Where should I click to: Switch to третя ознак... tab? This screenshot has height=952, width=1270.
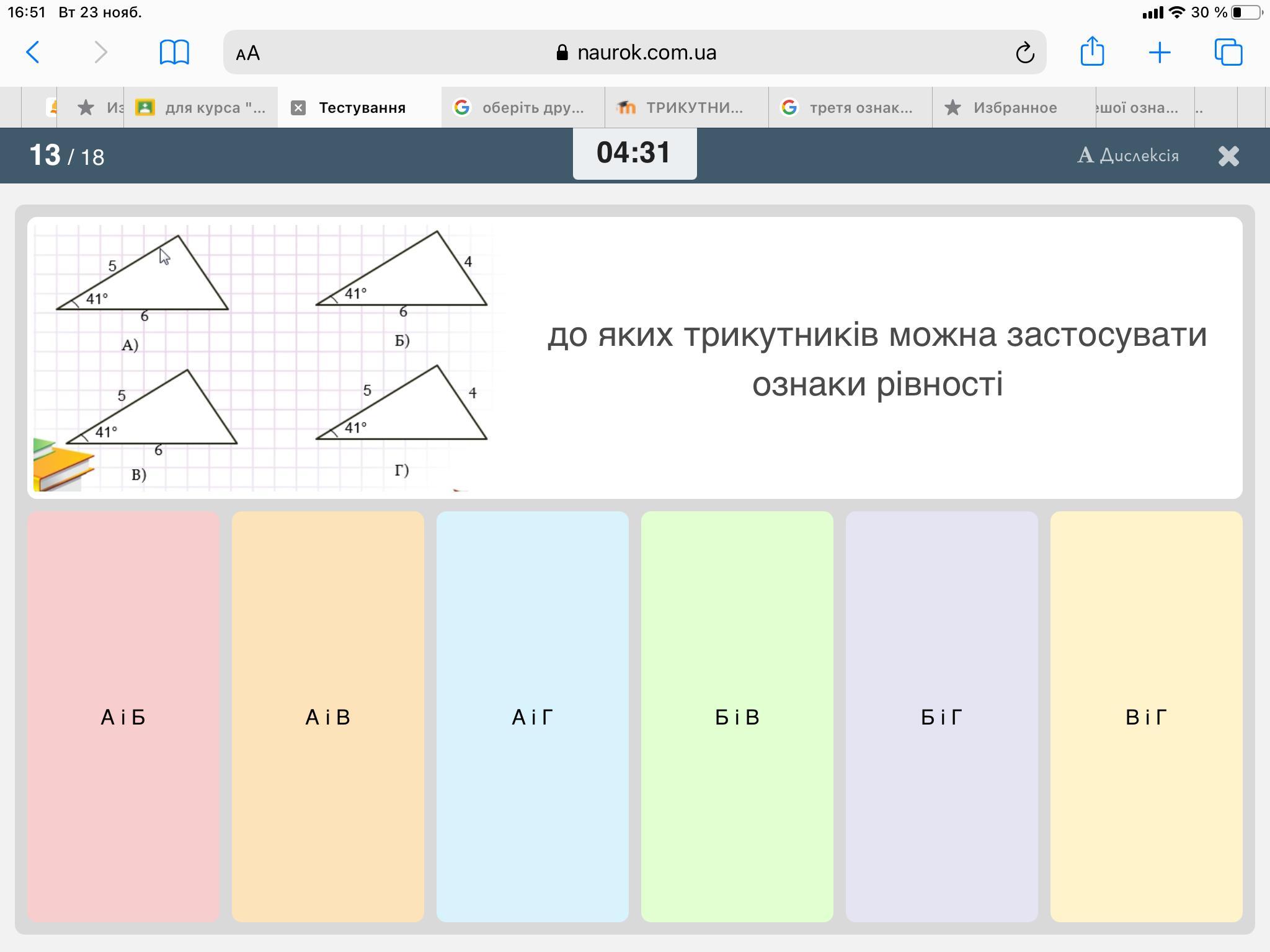pyautogui.click(x=850, y=108)
